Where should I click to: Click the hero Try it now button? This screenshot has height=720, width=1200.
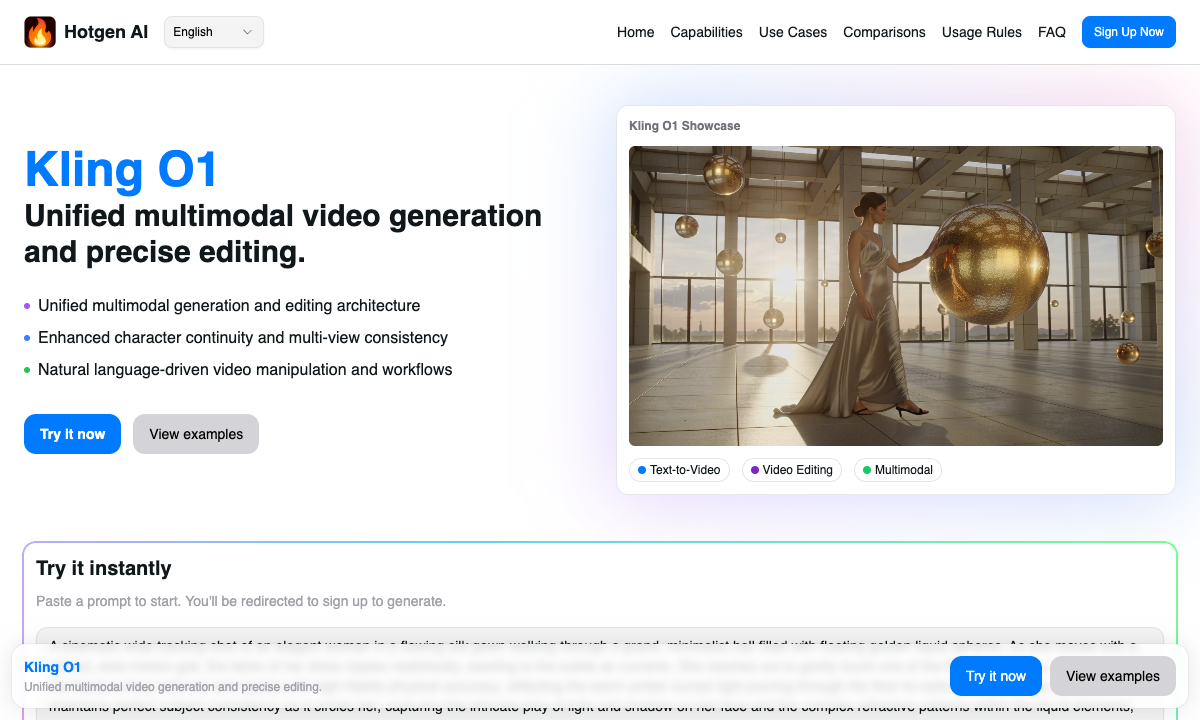point(72,434)
